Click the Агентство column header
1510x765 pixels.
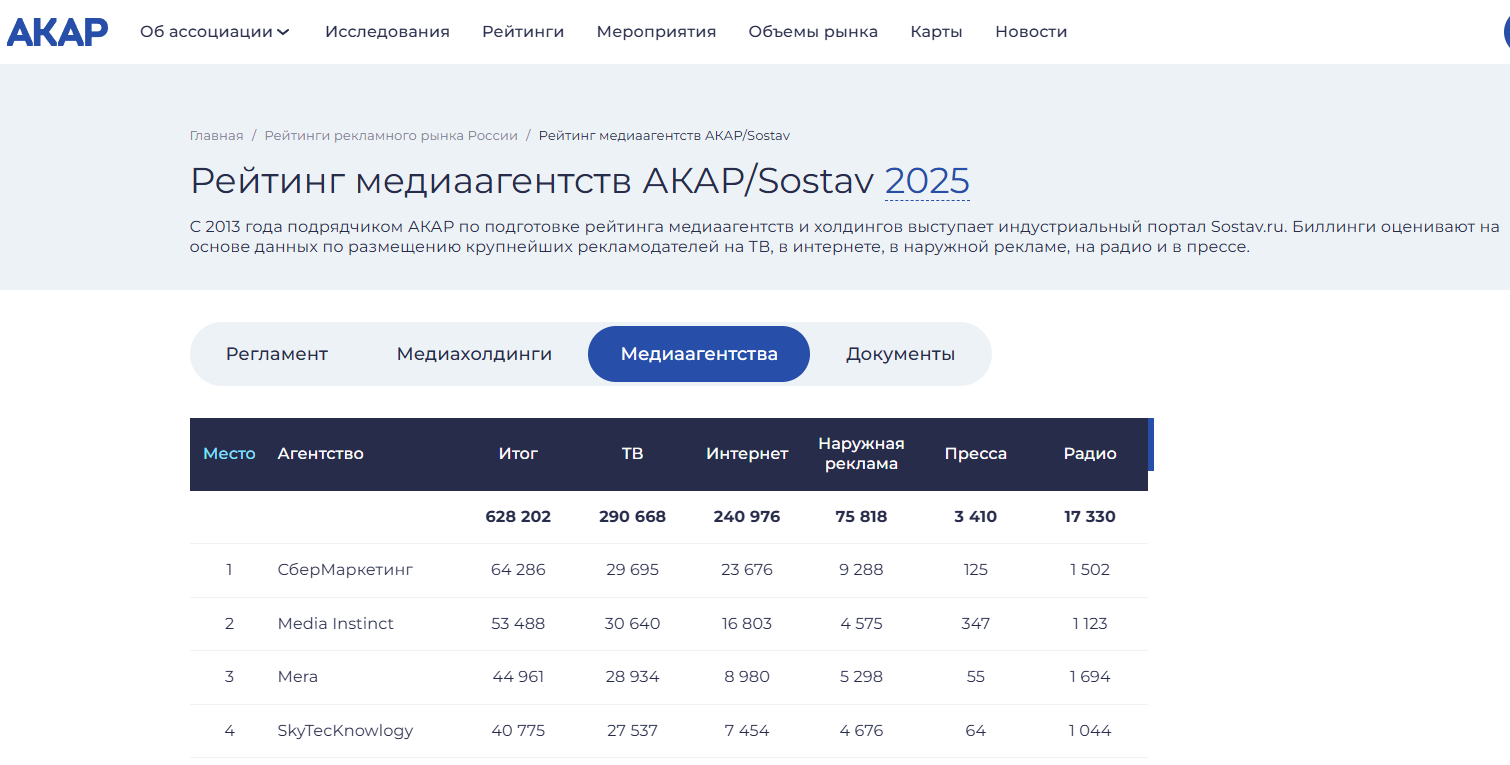(320, 454)
